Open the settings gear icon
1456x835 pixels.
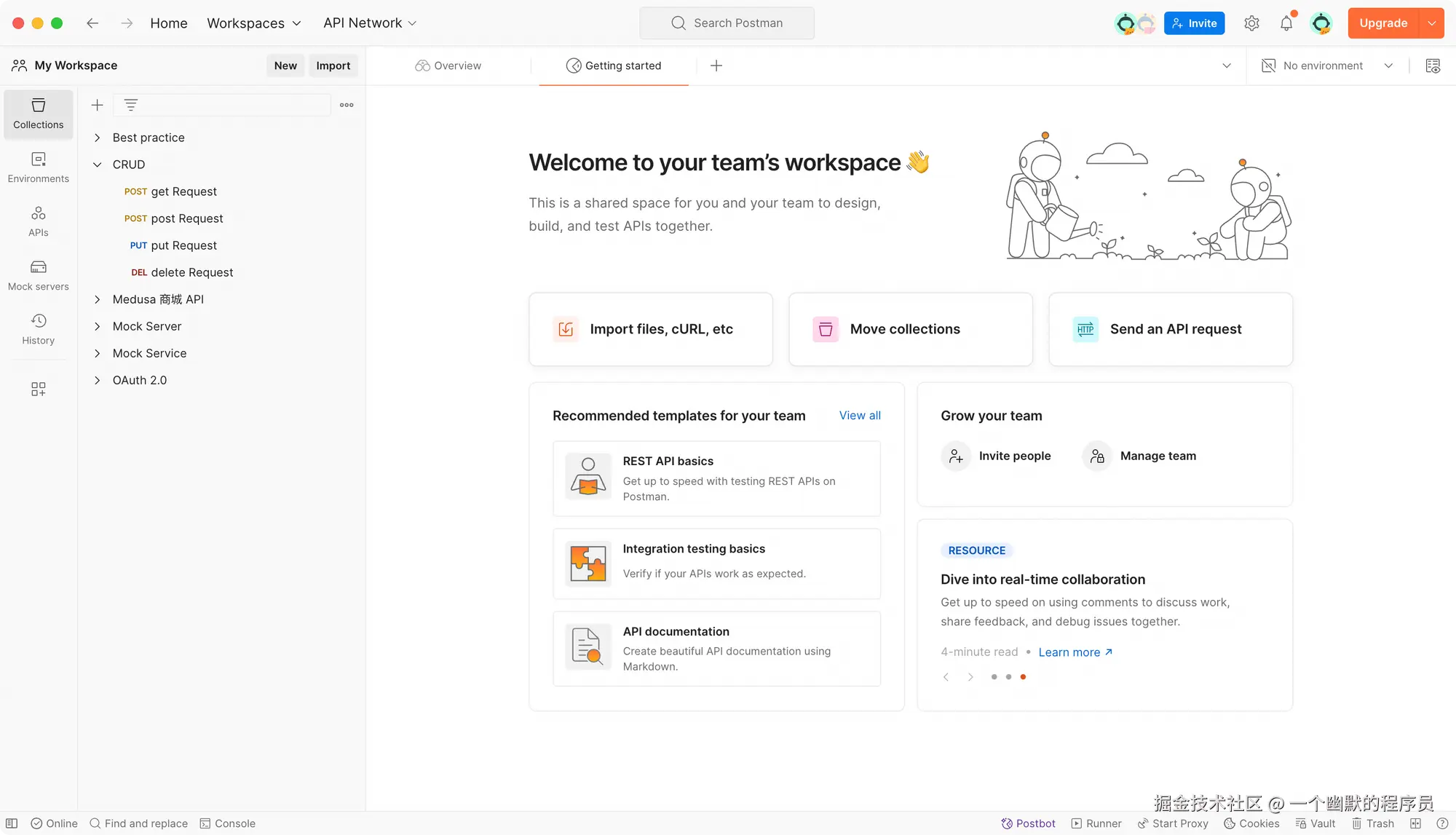click(1251, 23)
